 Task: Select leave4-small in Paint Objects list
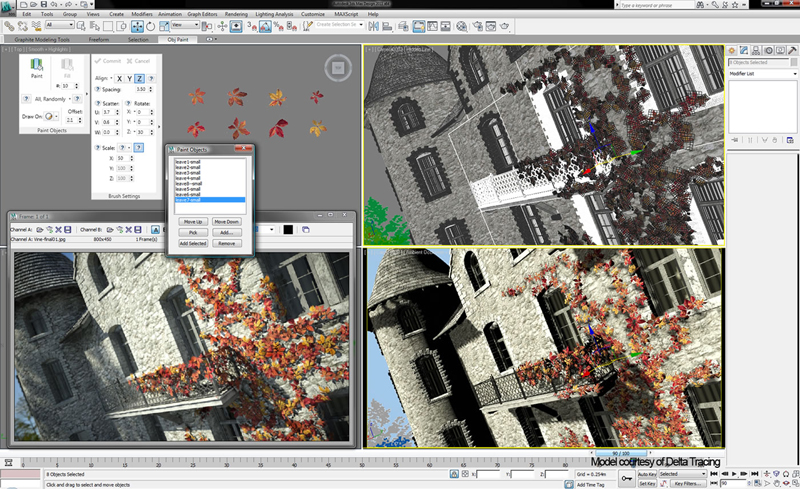pyautogui.click(x=189, y=178)
